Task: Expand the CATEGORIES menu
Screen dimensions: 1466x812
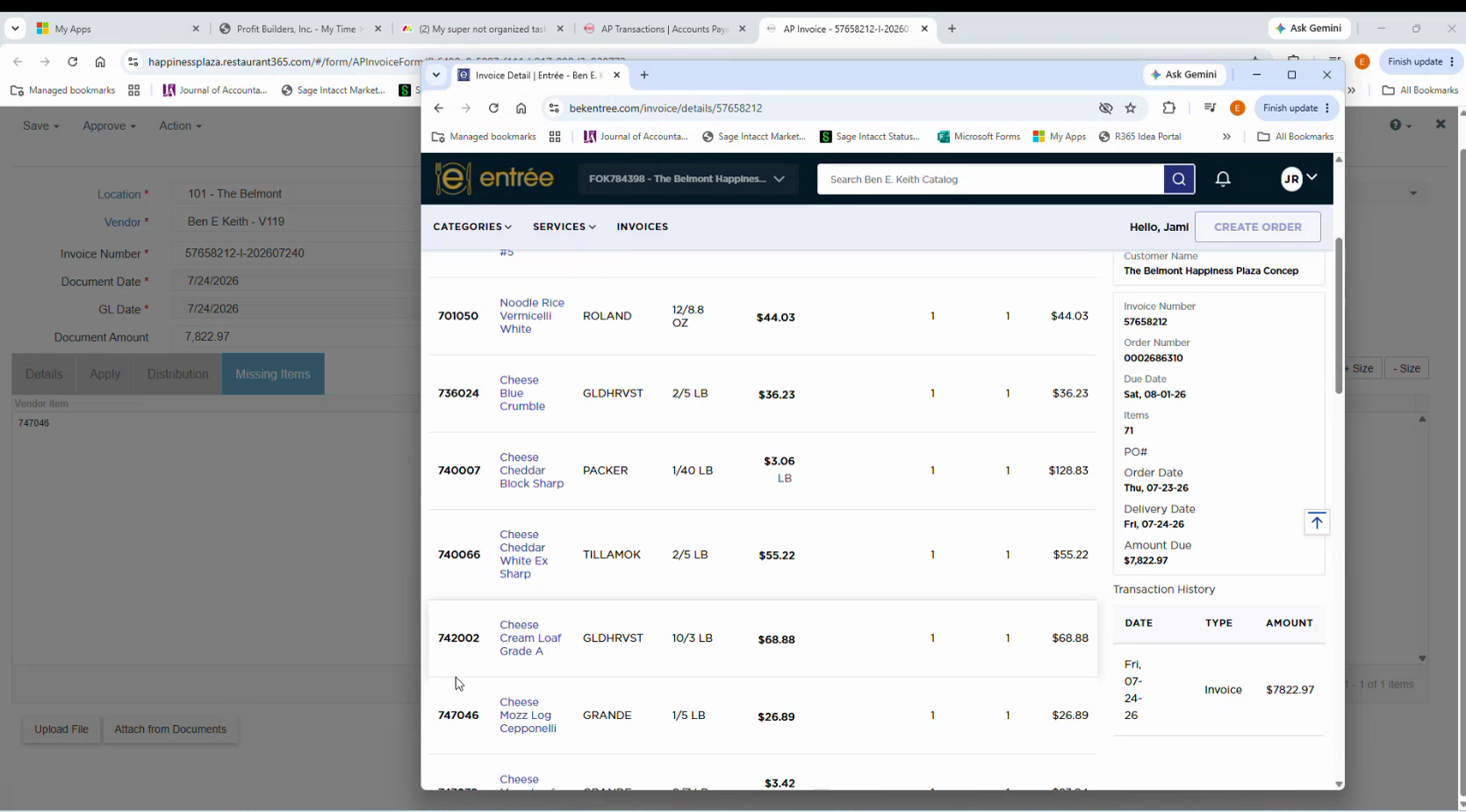Action: pyautogui.click(x=472, y=226)
